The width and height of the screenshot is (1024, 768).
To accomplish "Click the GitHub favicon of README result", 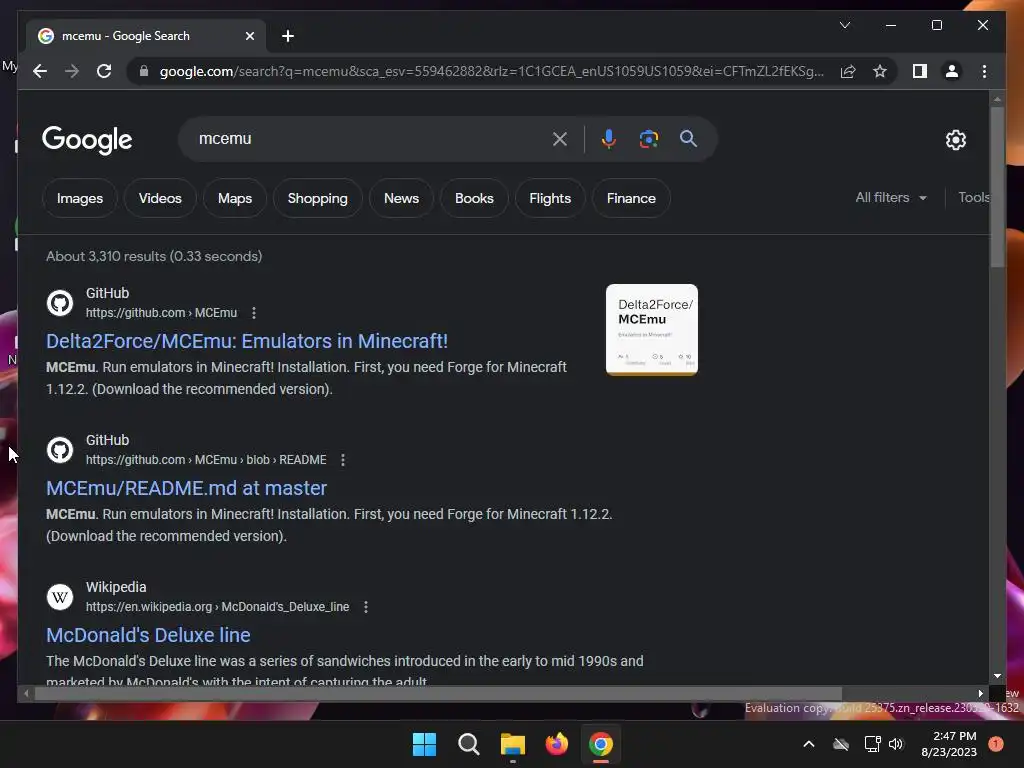I will tap(60, 450).
